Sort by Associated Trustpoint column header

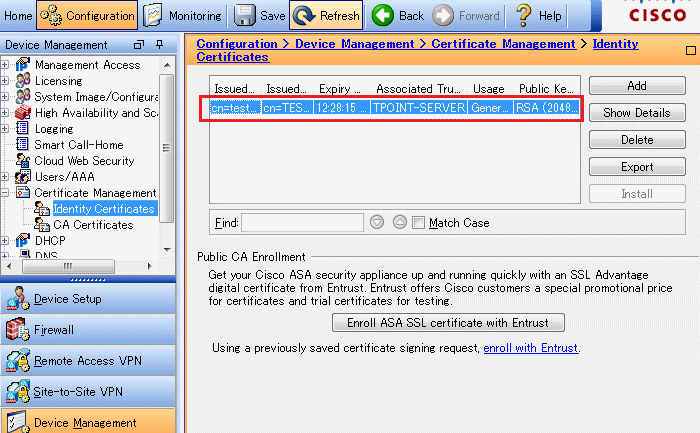pyautogui.click(x=418, y=89)
